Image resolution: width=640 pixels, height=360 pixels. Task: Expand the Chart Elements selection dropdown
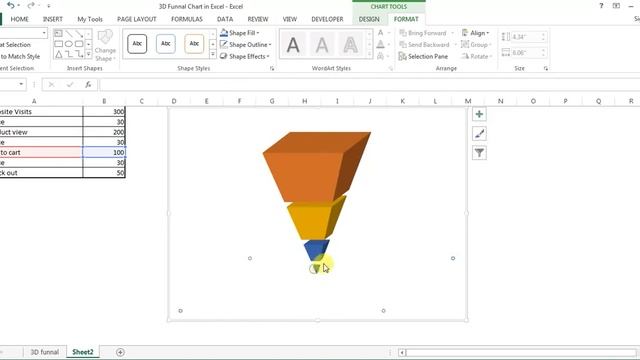(44, 33)
